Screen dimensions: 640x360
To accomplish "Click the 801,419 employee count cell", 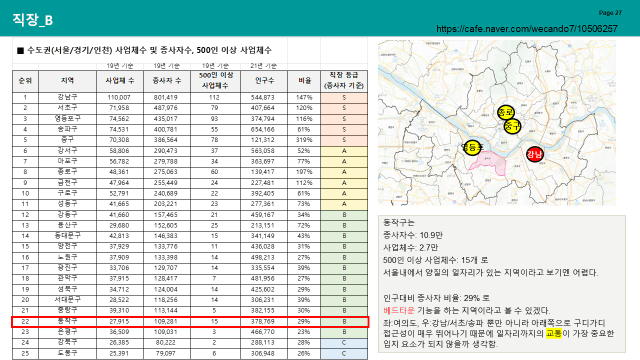I will 166,98.
